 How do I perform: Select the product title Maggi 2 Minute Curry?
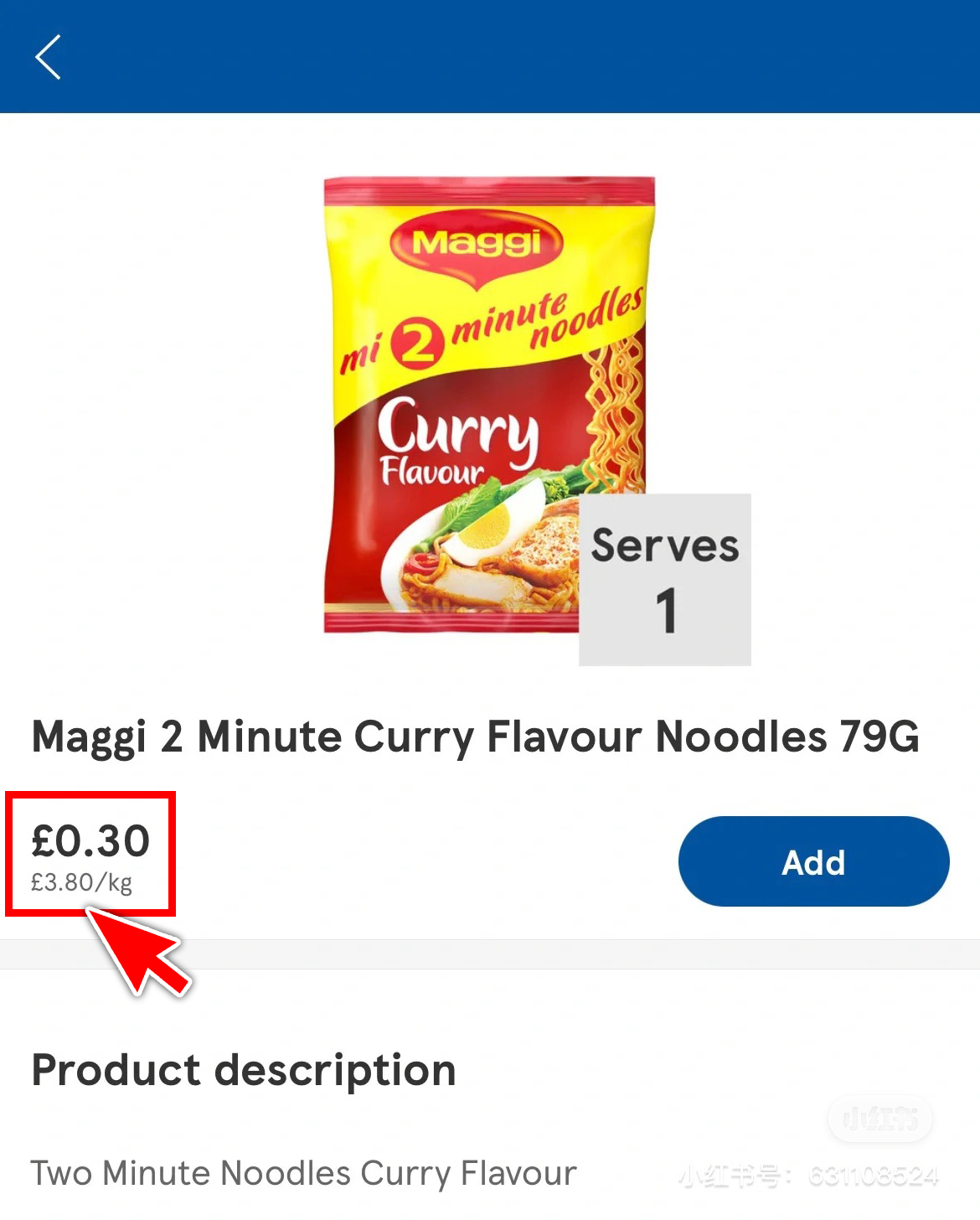(475, 737)
